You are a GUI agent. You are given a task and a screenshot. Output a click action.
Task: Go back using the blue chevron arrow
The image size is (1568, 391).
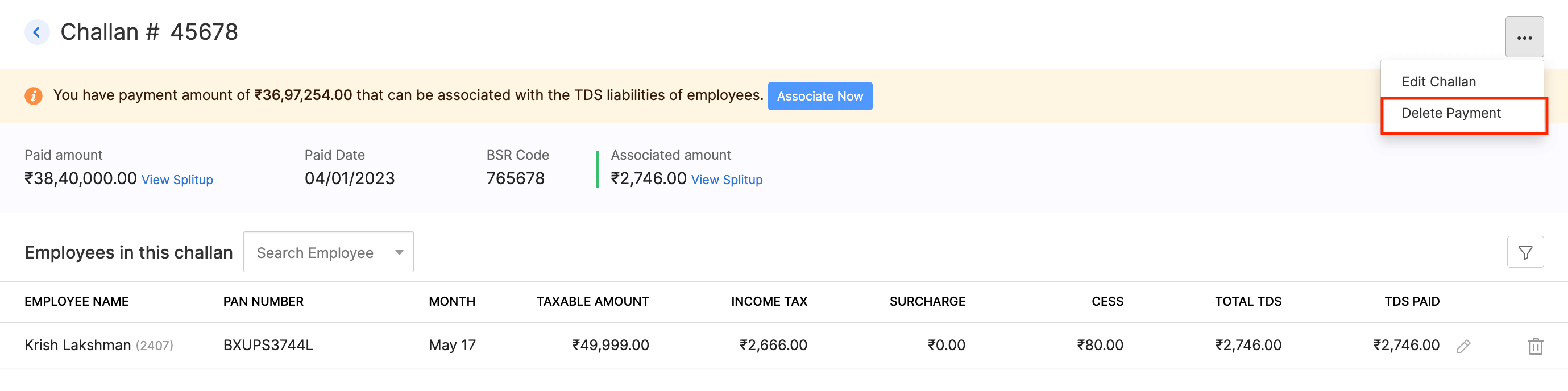point(36,32)
